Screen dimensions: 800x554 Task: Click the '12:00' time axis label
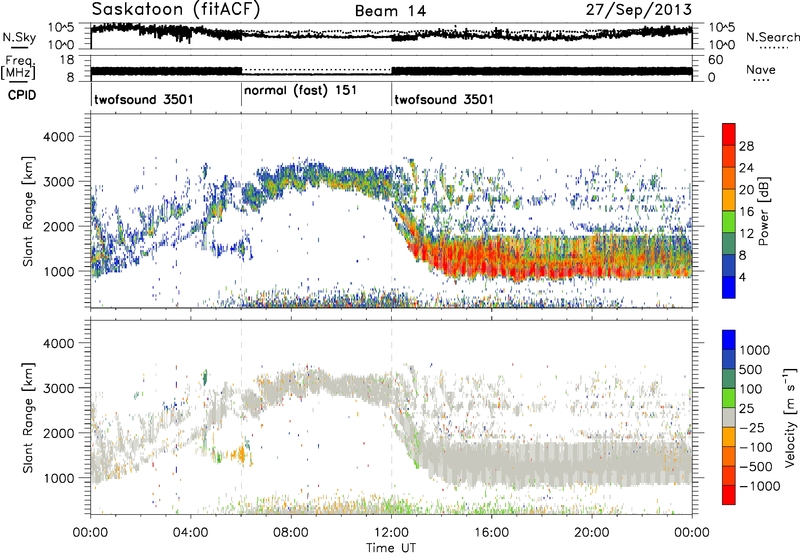pos(391,533)
